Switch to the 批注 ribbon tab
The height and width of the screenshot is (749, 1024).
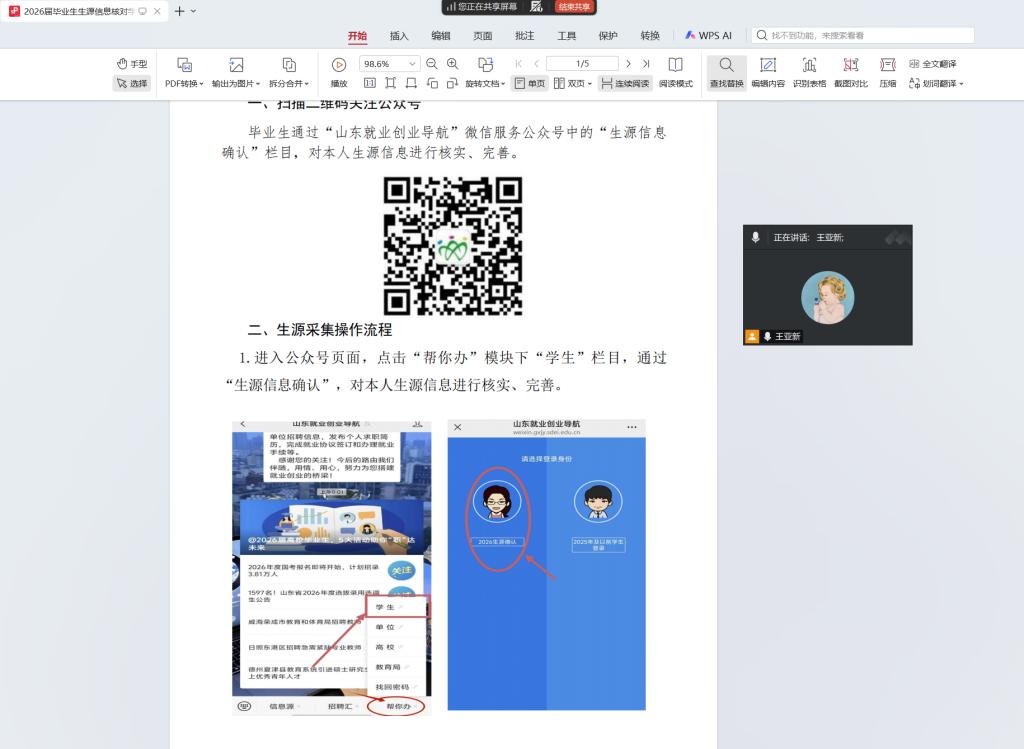click(x=524, y=35)
